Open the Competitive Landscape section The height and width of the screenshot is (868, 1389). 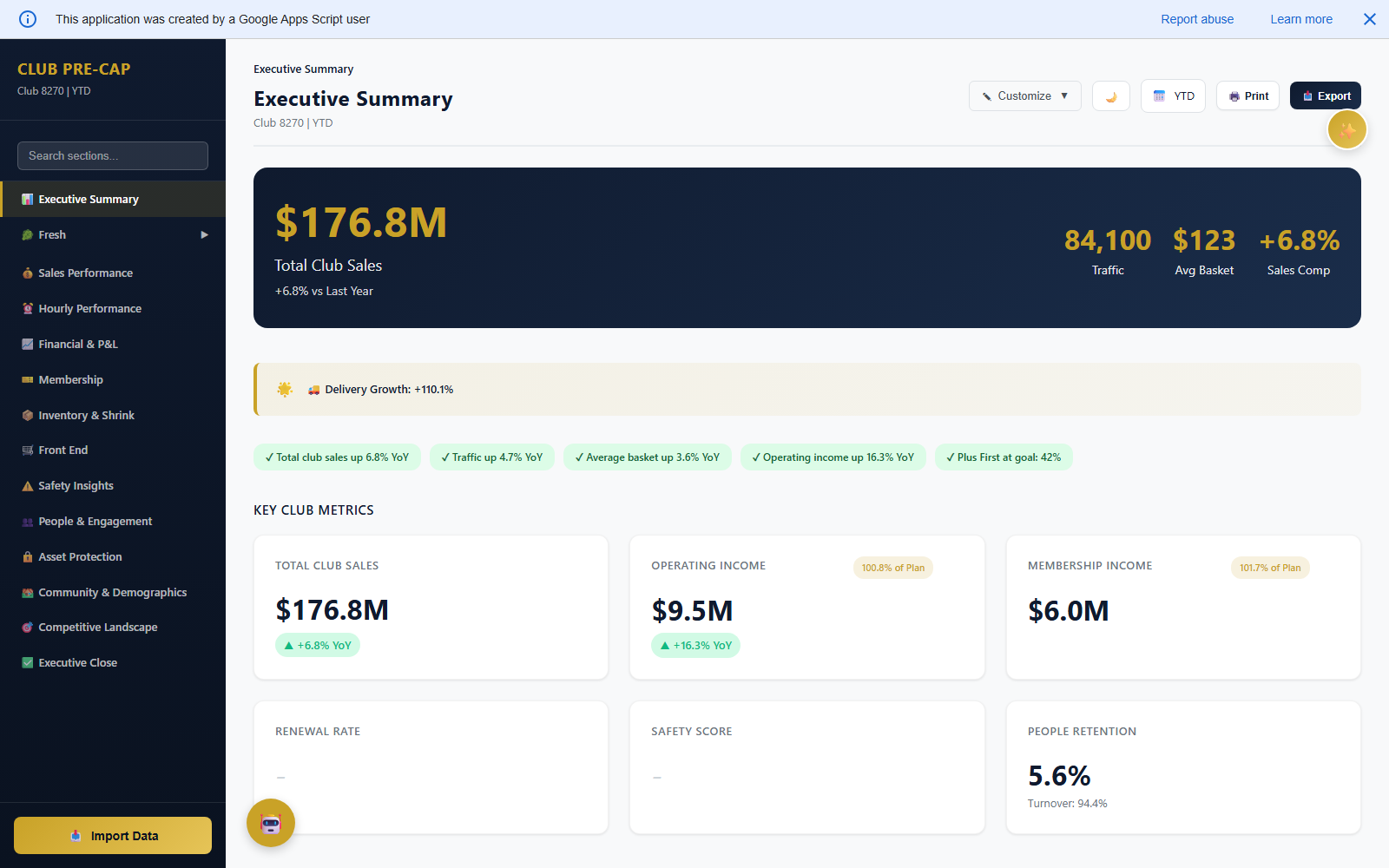click(97, 628)
